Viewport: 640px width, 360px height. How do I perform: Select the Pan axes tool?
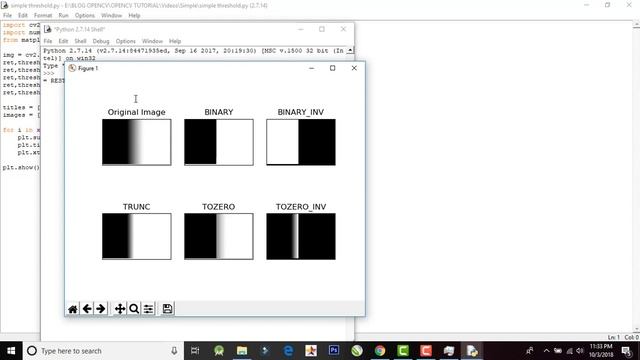(120, 309)
